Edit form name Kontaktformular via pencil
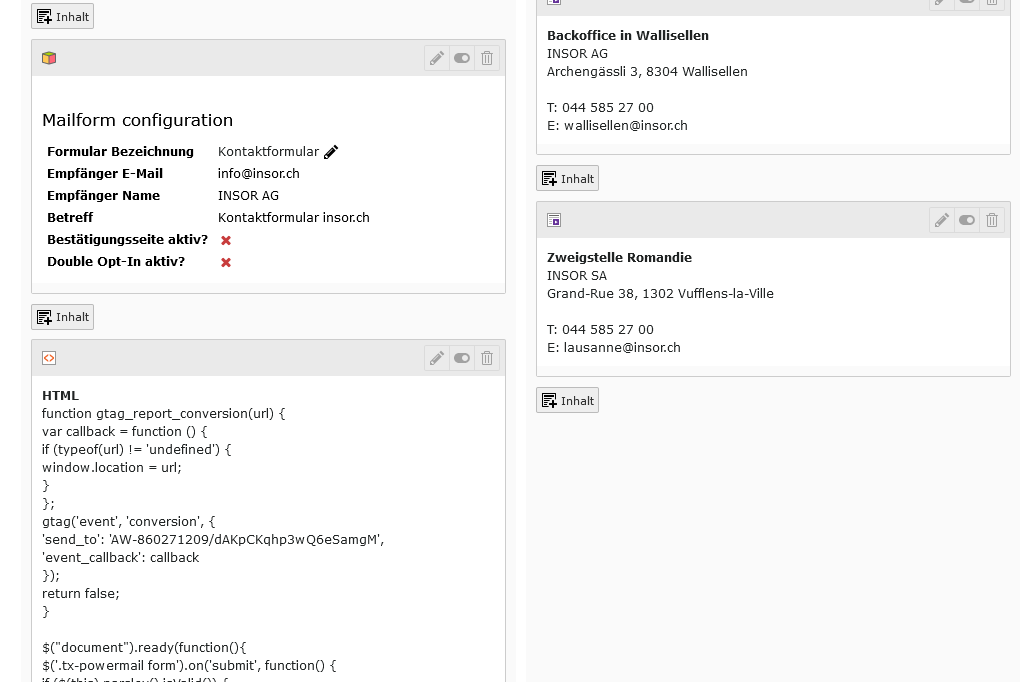The width and height of the screenshot is (1020, 682). (x=331, y=152)
